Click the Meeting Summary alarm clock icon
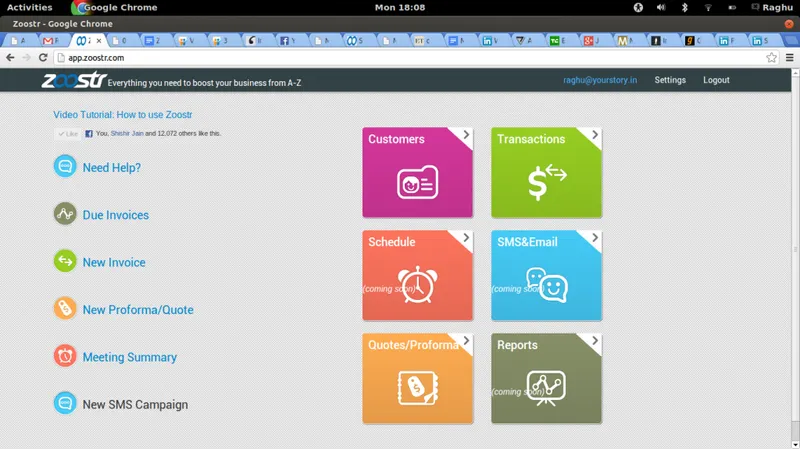The width and height of the screenshot is (800, 449). (x=65, y=356)
